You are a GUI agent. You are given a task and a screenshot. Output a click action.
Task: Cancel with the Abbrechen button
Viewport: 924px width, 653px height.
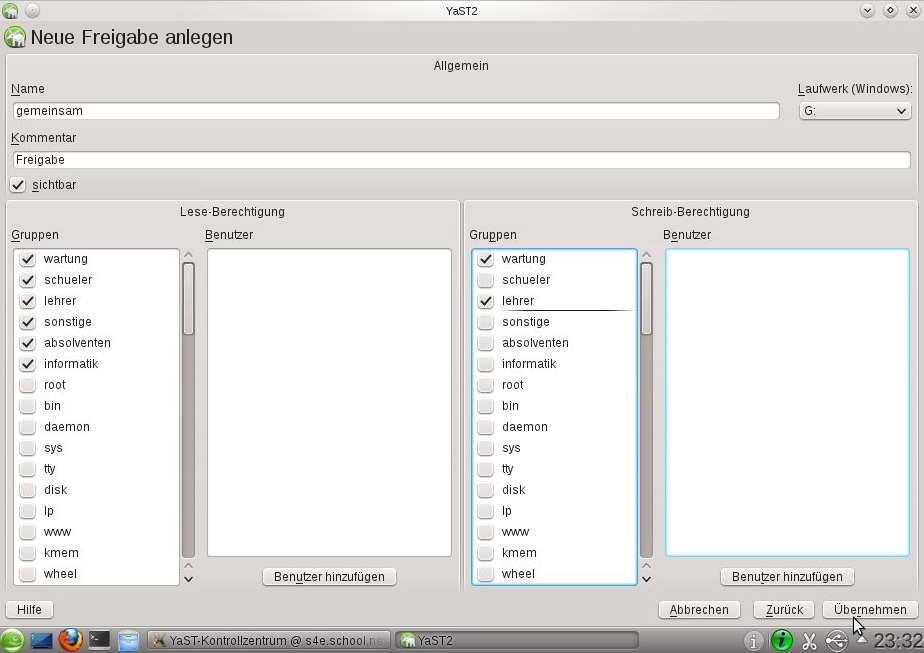coord(699,610)
